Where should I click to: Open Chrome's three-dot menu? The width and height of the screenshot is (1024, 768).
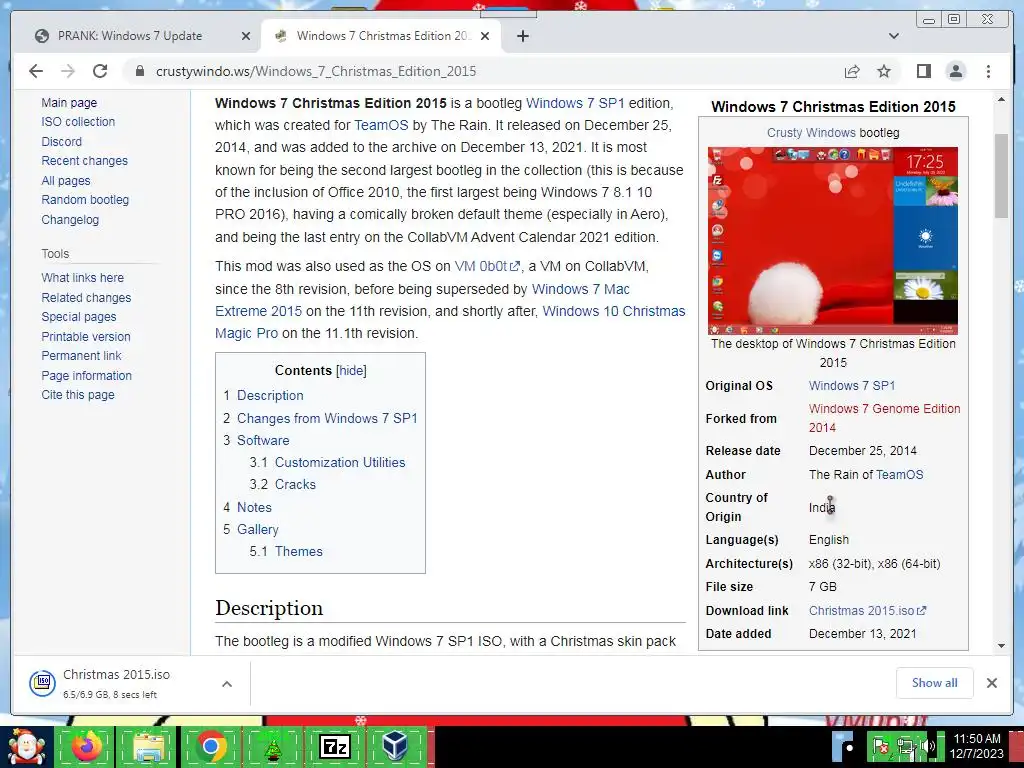tap(988, 71)
